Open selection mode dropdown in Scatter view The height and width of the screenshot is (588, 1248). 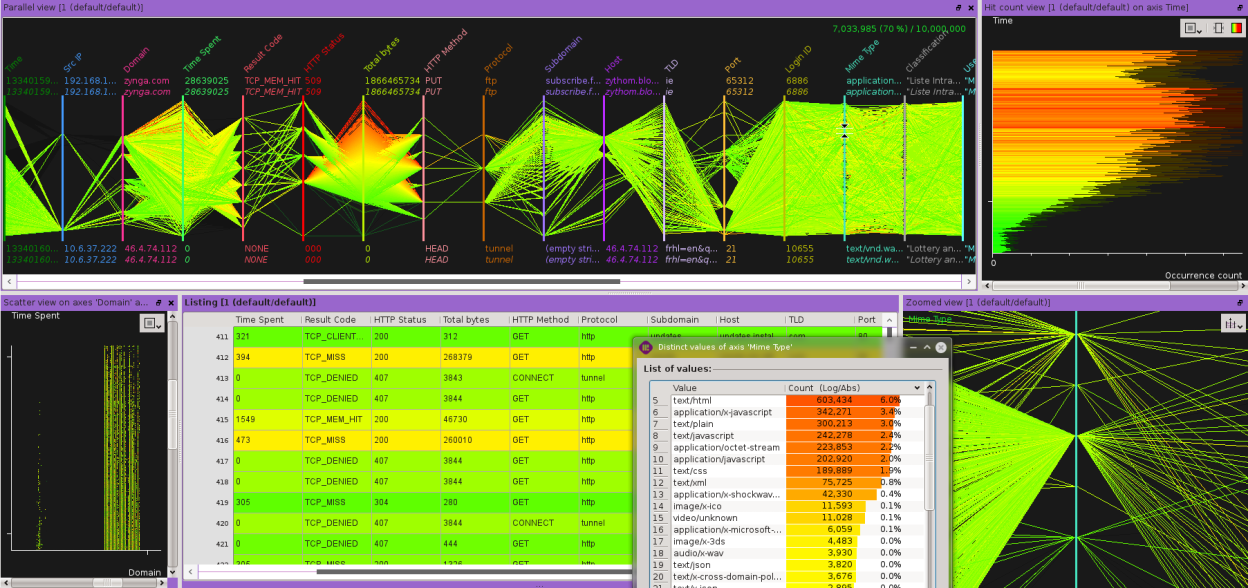(x=151, y=323)
